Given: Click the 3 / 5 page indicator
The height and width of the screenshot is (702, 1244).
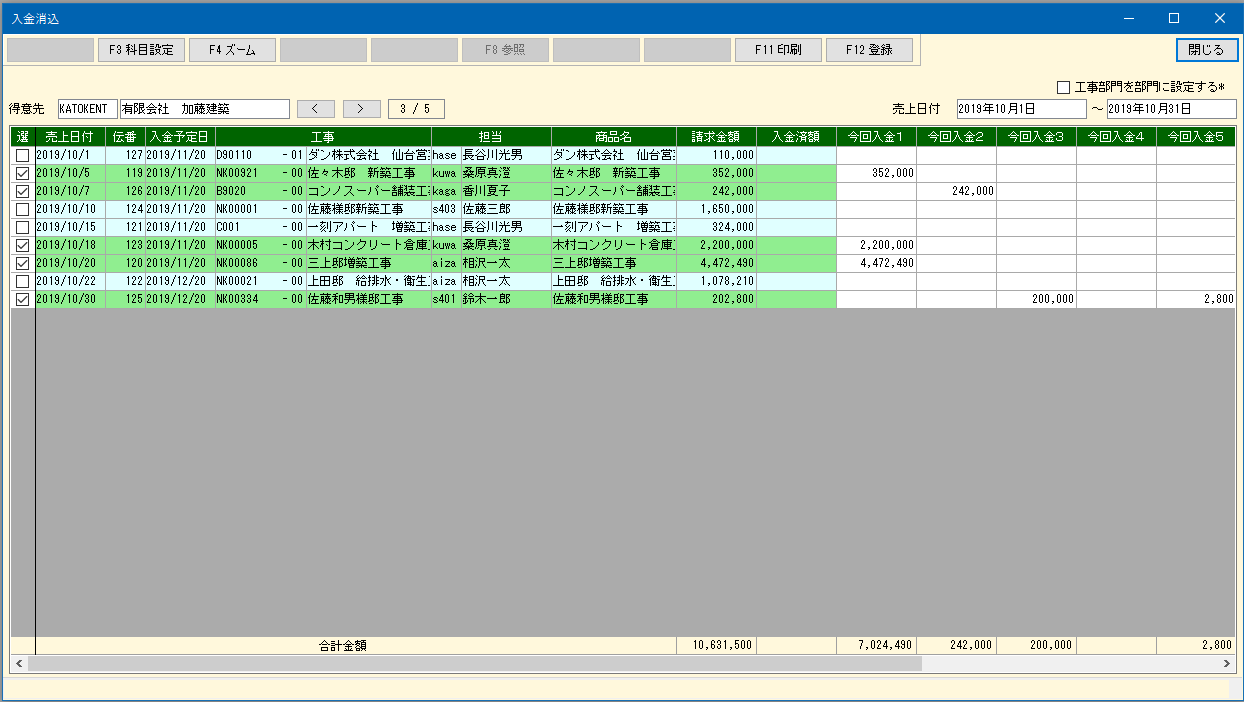Looking at the screenshot, I should pyautogui.click(x=416, y=109).
